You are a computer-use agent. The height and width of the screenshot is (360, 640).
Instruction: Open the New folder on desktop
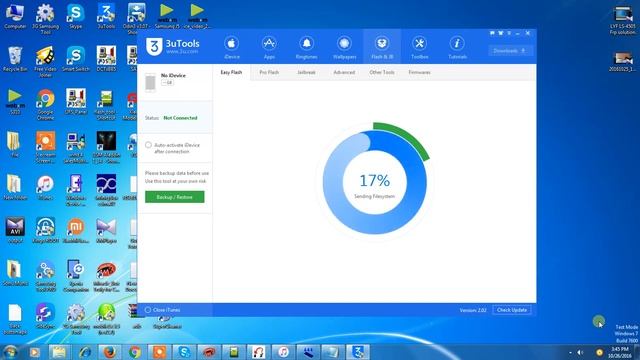coord(15,188)
